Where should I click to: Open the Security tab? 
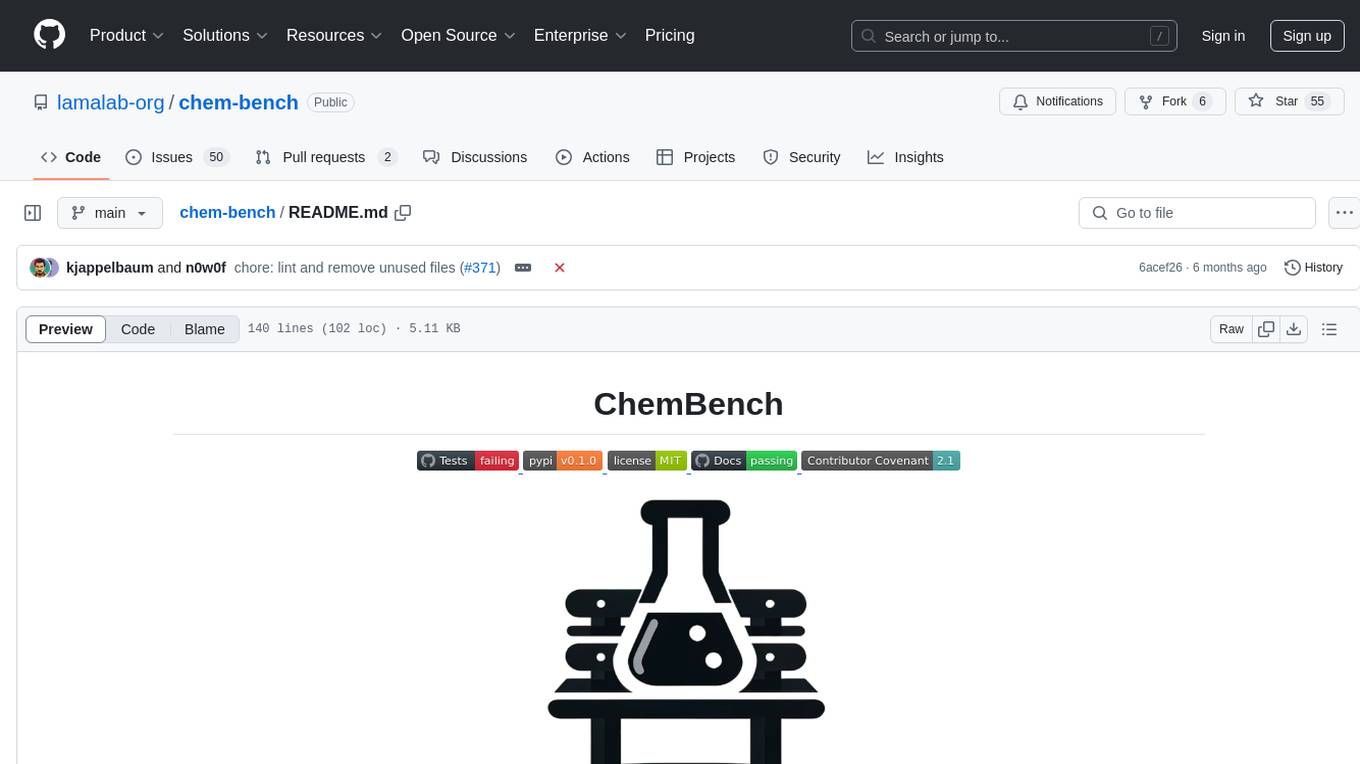(802, 157)
